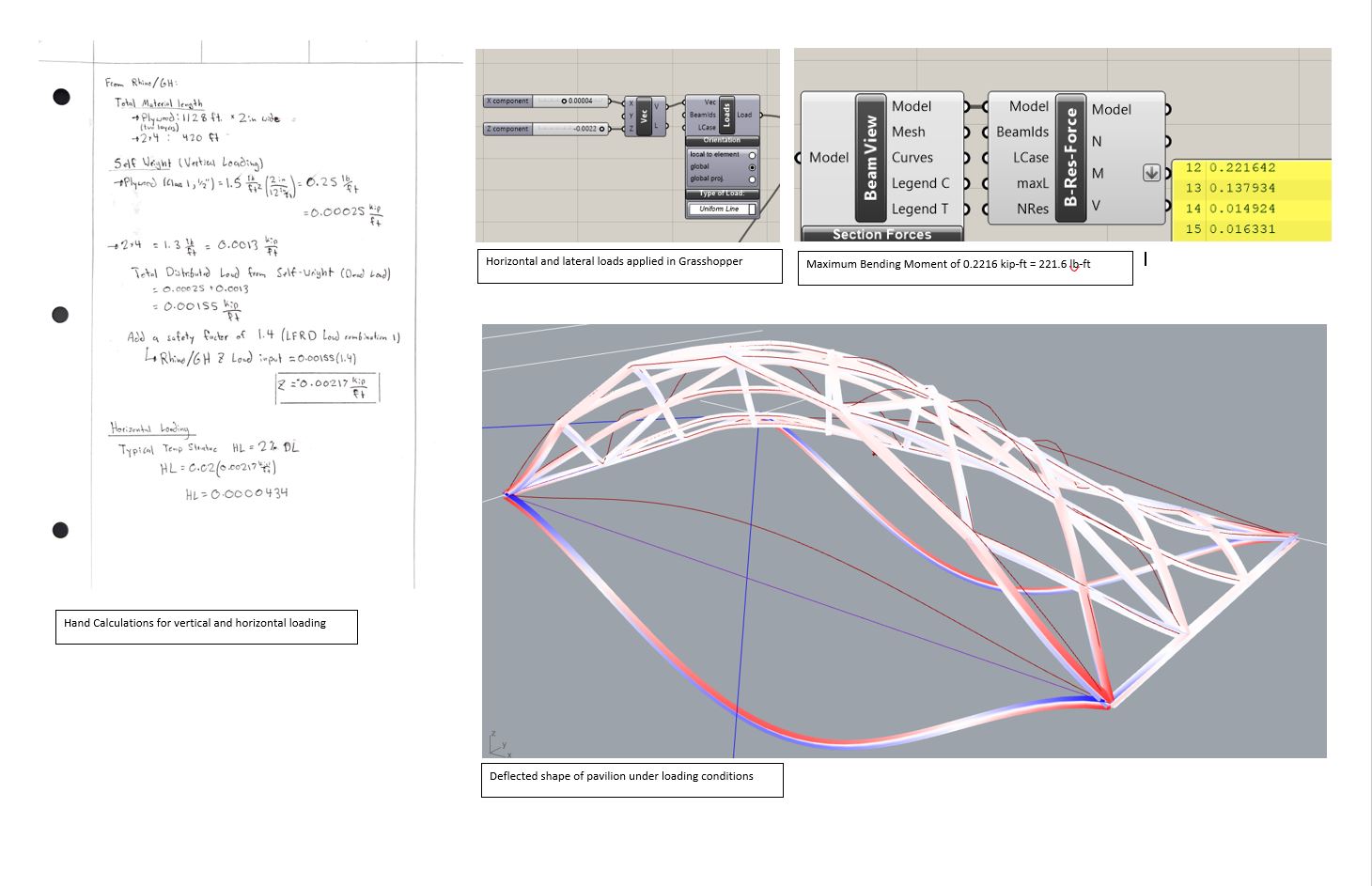Click the Beam View component label
Image resolution: width=1372 pixels, height=886 pixels.
point(870,157)
